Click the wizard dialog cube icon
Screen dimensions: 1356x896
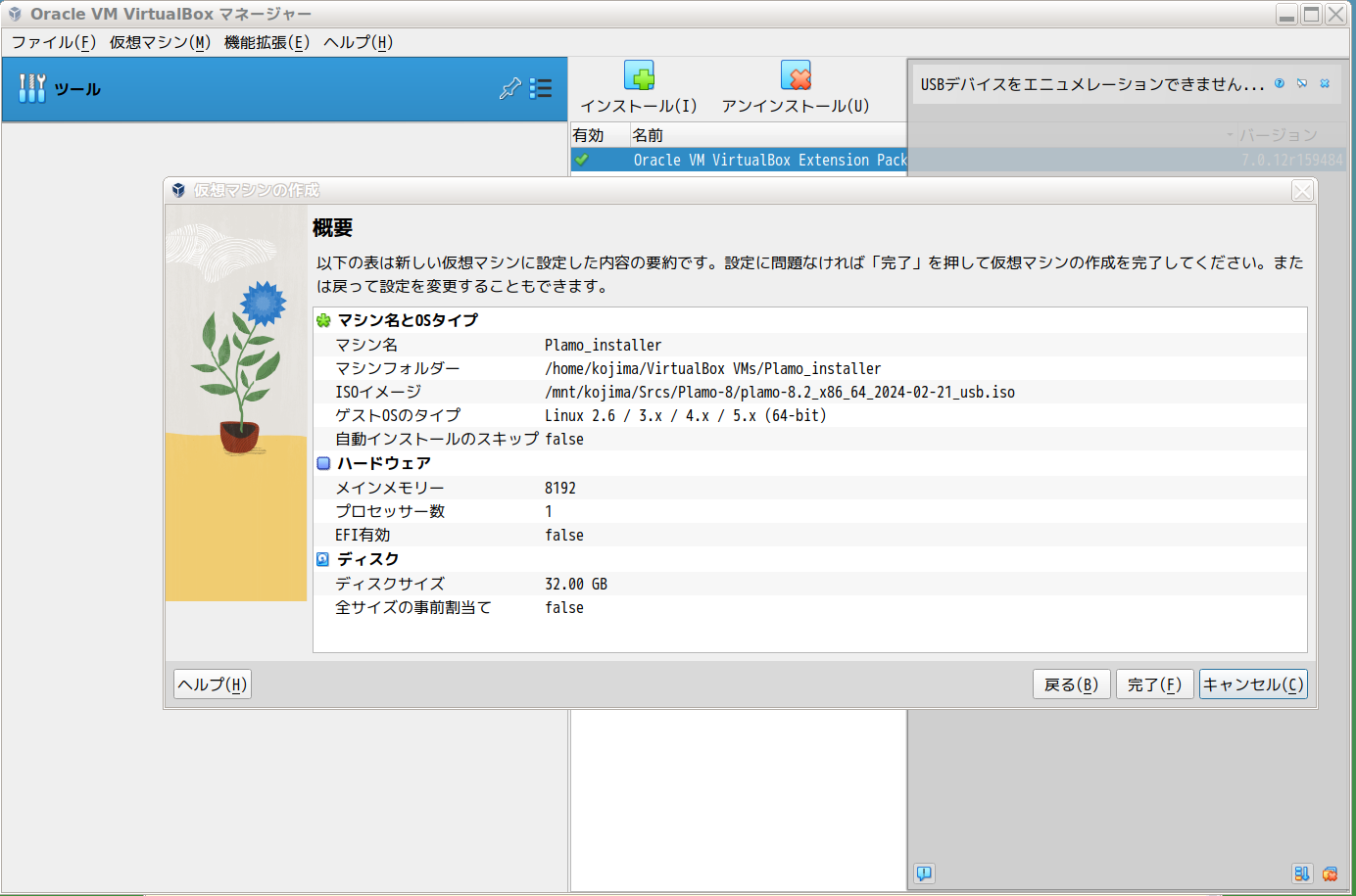(x=178, y=190)
